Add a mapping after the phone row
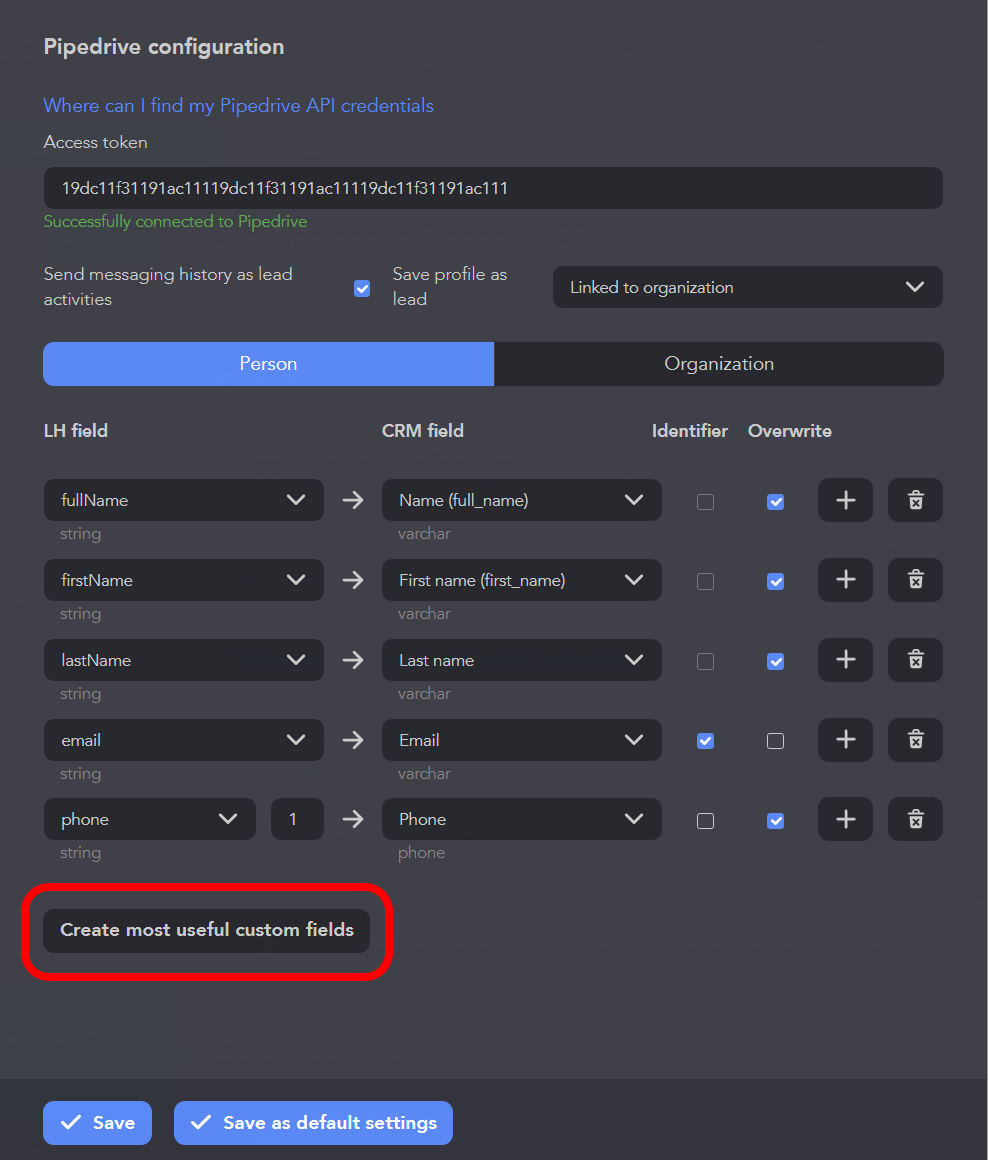Viewport: 988px width, 1160px height. 845,819
